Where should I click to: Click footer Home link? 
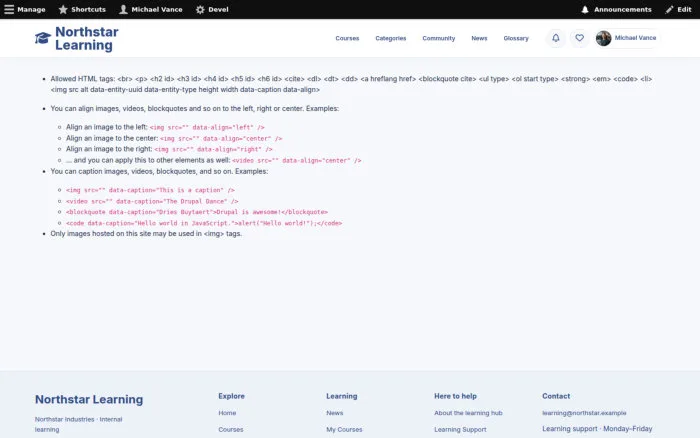click(227, 413)
